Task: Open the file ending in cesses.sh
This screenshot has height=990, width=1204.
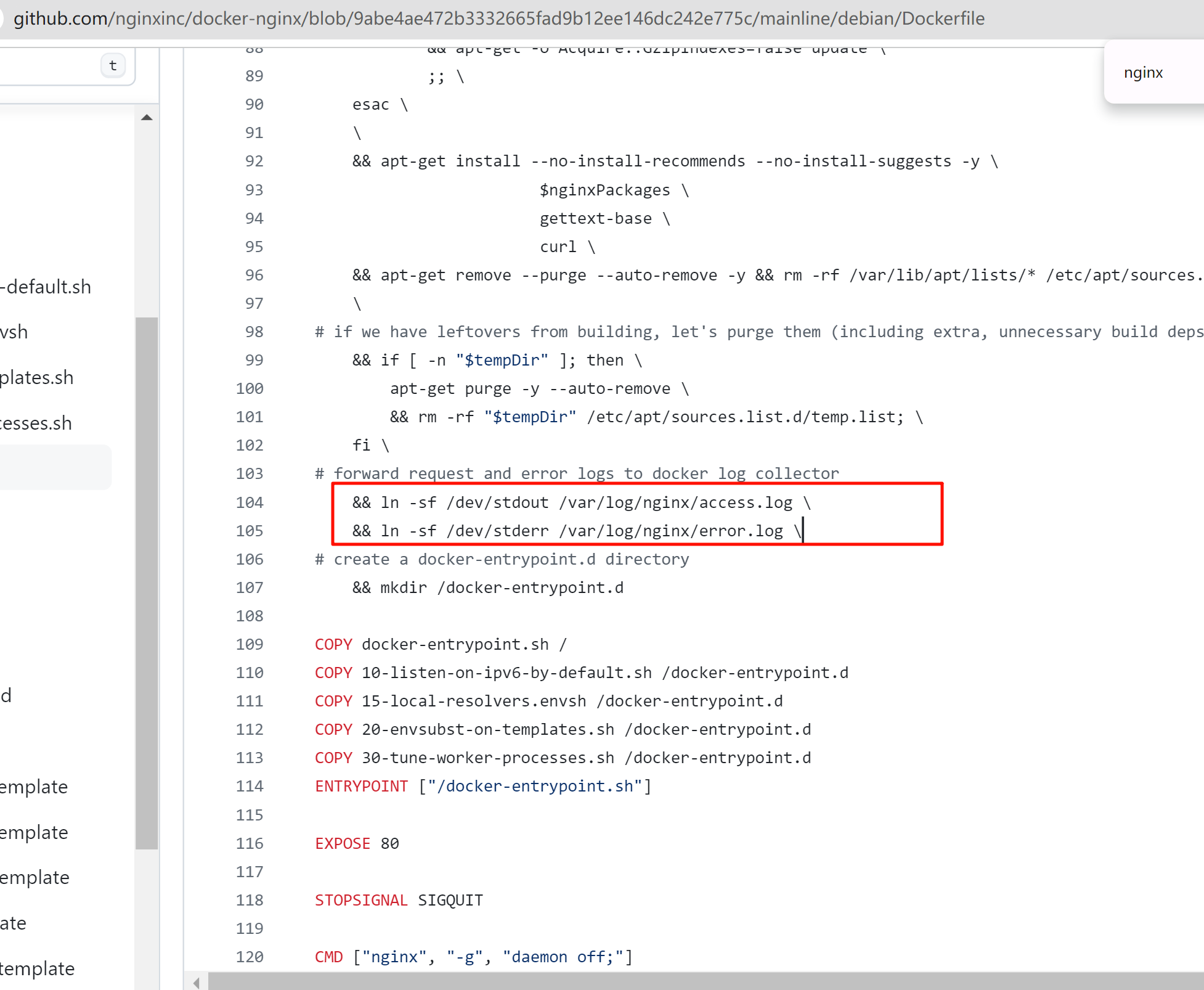Action: coord(36,423)
